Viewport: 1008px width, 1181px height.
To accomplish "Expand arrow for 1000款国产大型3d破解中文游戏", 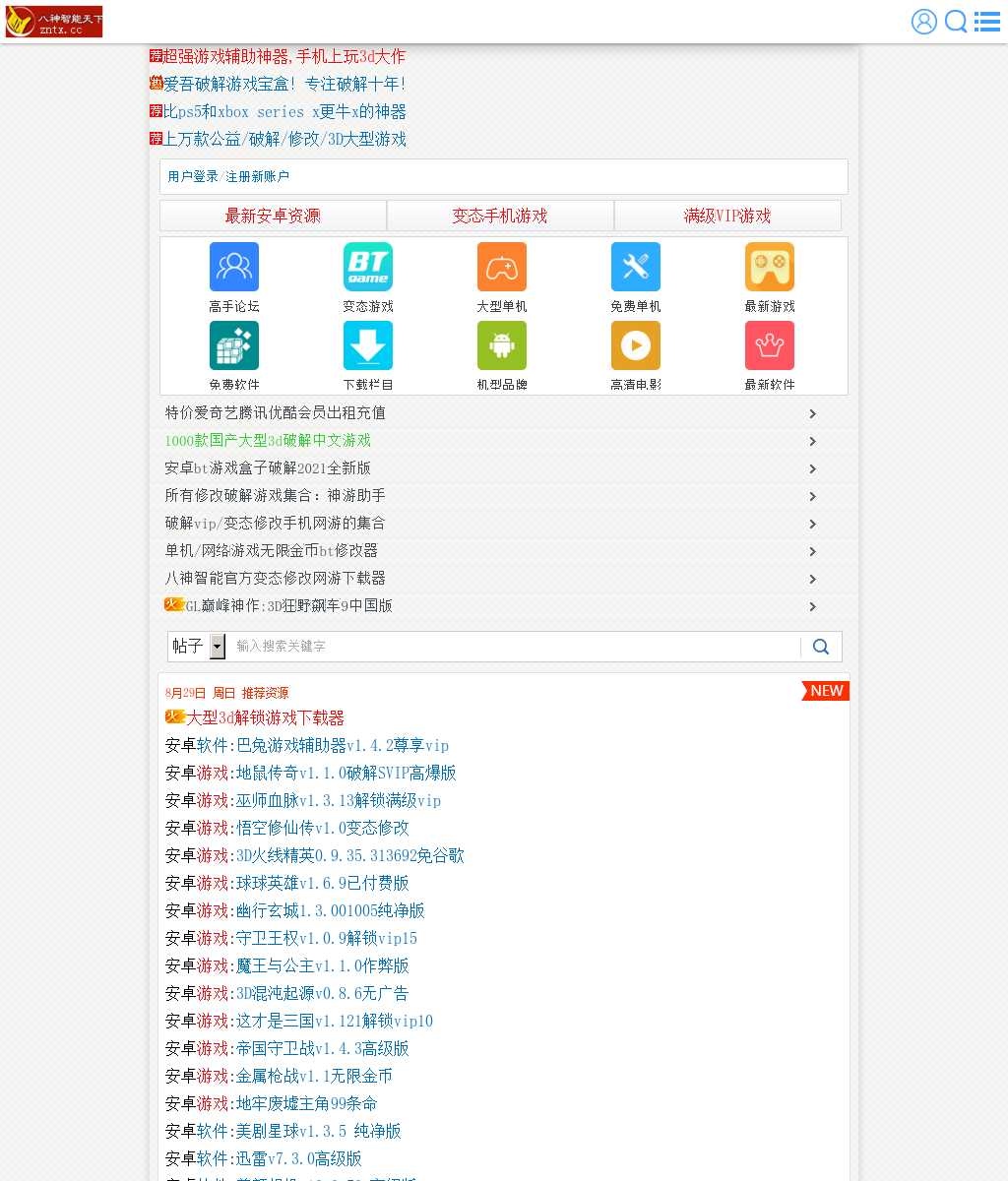I will click(x=813, y=441).
